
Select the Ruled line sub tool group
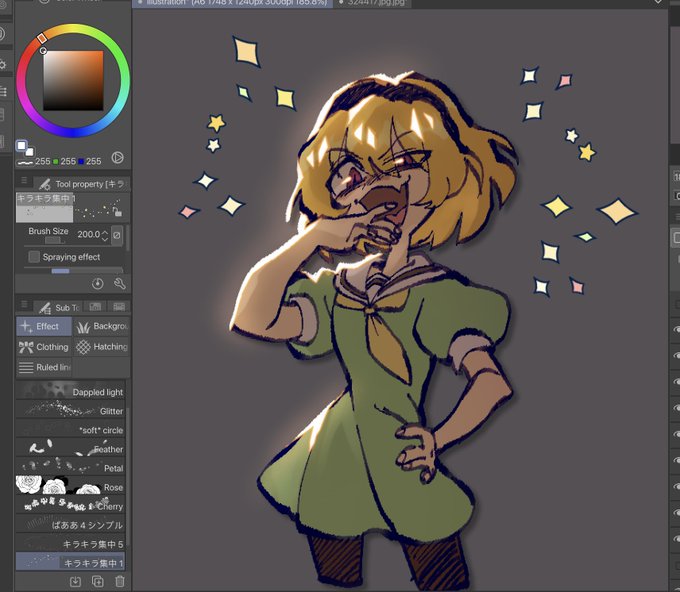[x=44, y=367]
